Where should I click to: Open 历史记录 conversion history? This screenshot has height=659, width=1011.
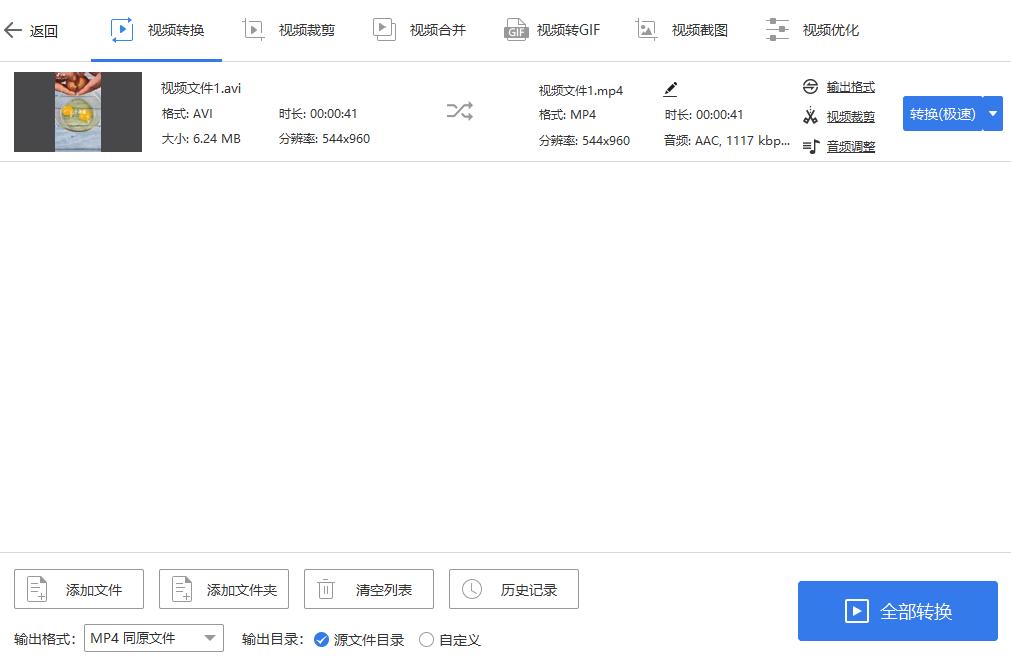pyautogui.click(x=513, y=590)
